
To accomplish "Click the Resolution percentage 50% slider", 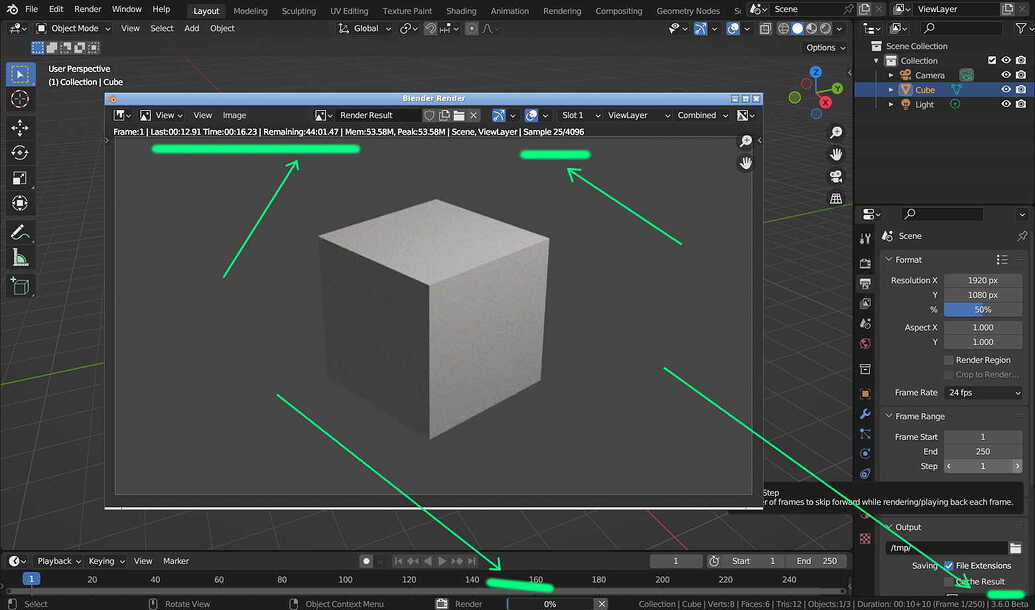I will [983, 310].
